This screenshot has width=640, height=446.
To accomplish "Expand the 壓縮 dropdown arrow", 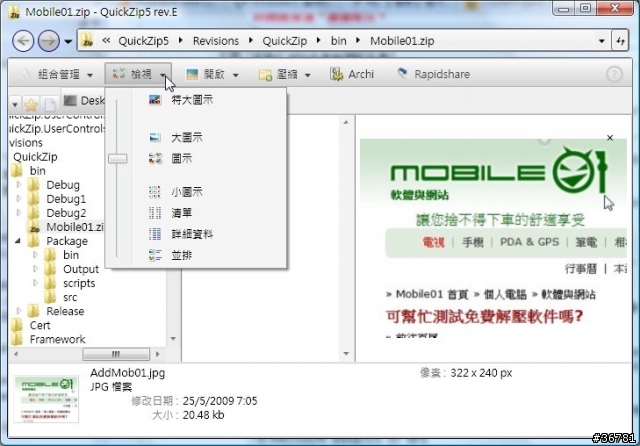I will tap(307, 75).
